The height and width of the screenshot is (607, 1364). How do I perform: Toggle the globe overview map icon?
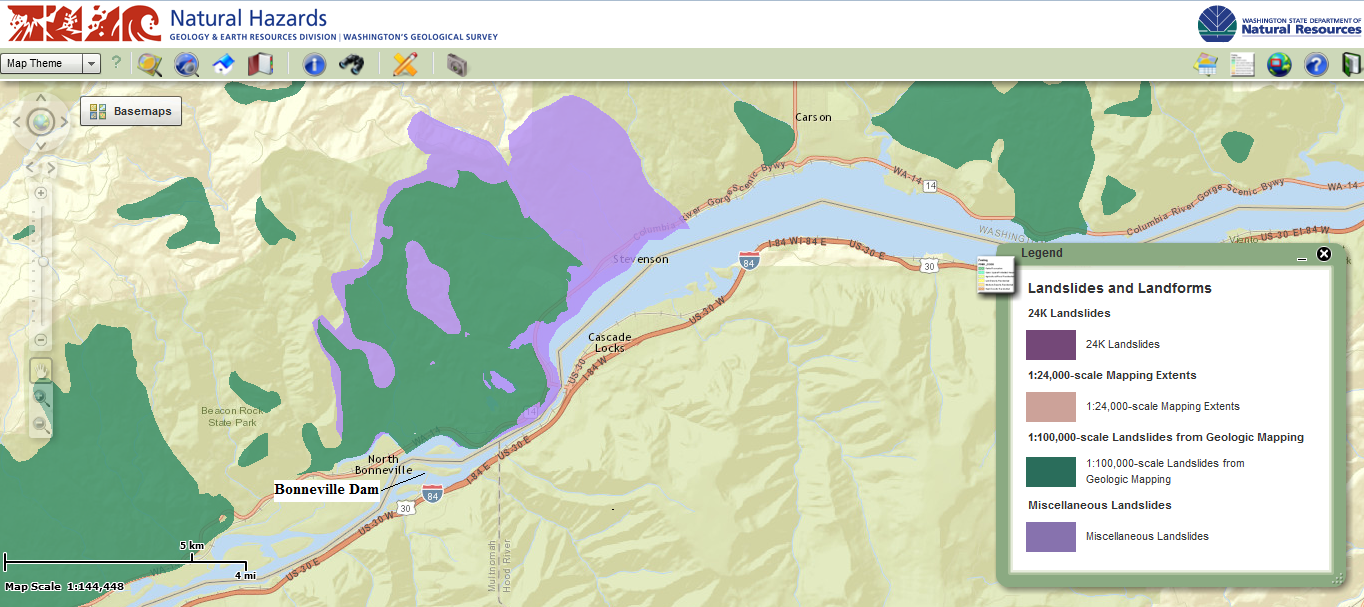point(1279,65)
